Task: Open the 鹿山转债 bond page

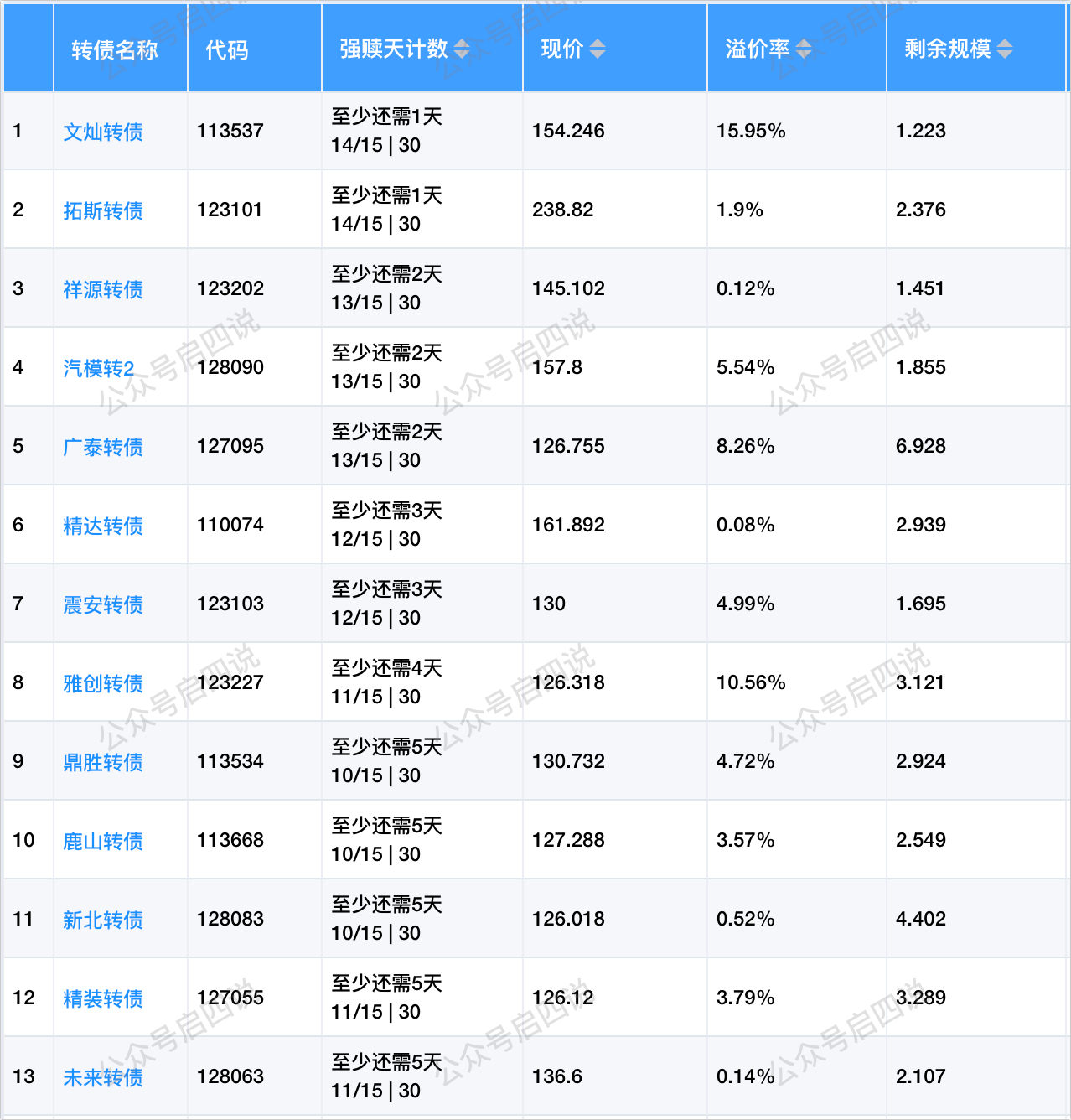Action: [103, 841]
